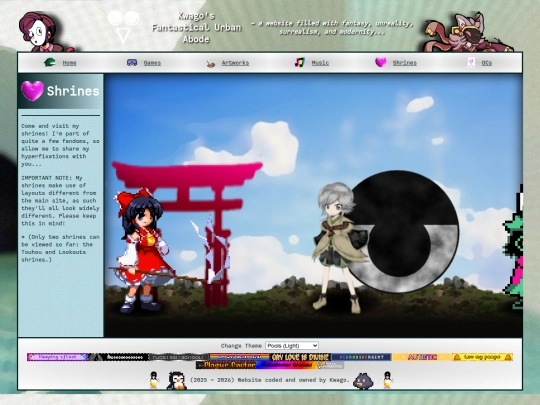Click the 'Plague Doctor' badge
This screenshot has height=405, width=540.
coord(226,365)
